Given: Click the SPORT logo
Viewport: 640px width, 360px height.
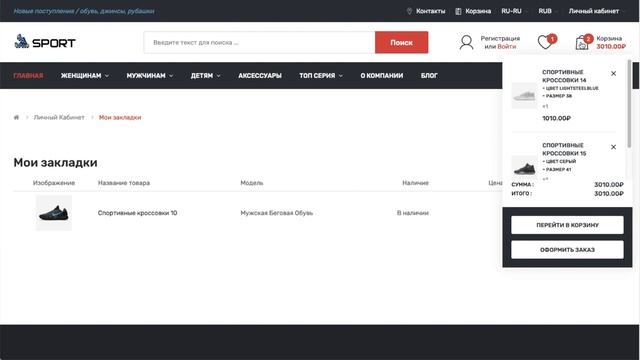Looking at the screenshot, I should tap(45, 42).
